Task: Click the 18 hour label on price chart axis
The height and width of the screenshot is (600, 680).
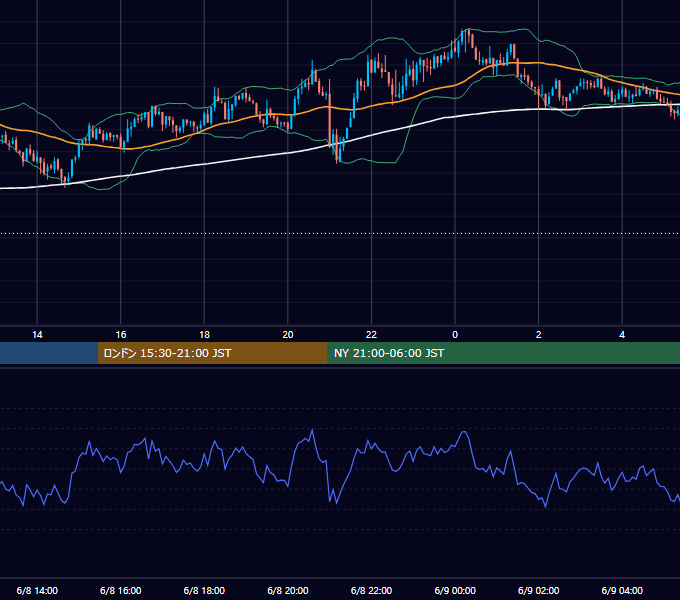Action: pos(204,335)
